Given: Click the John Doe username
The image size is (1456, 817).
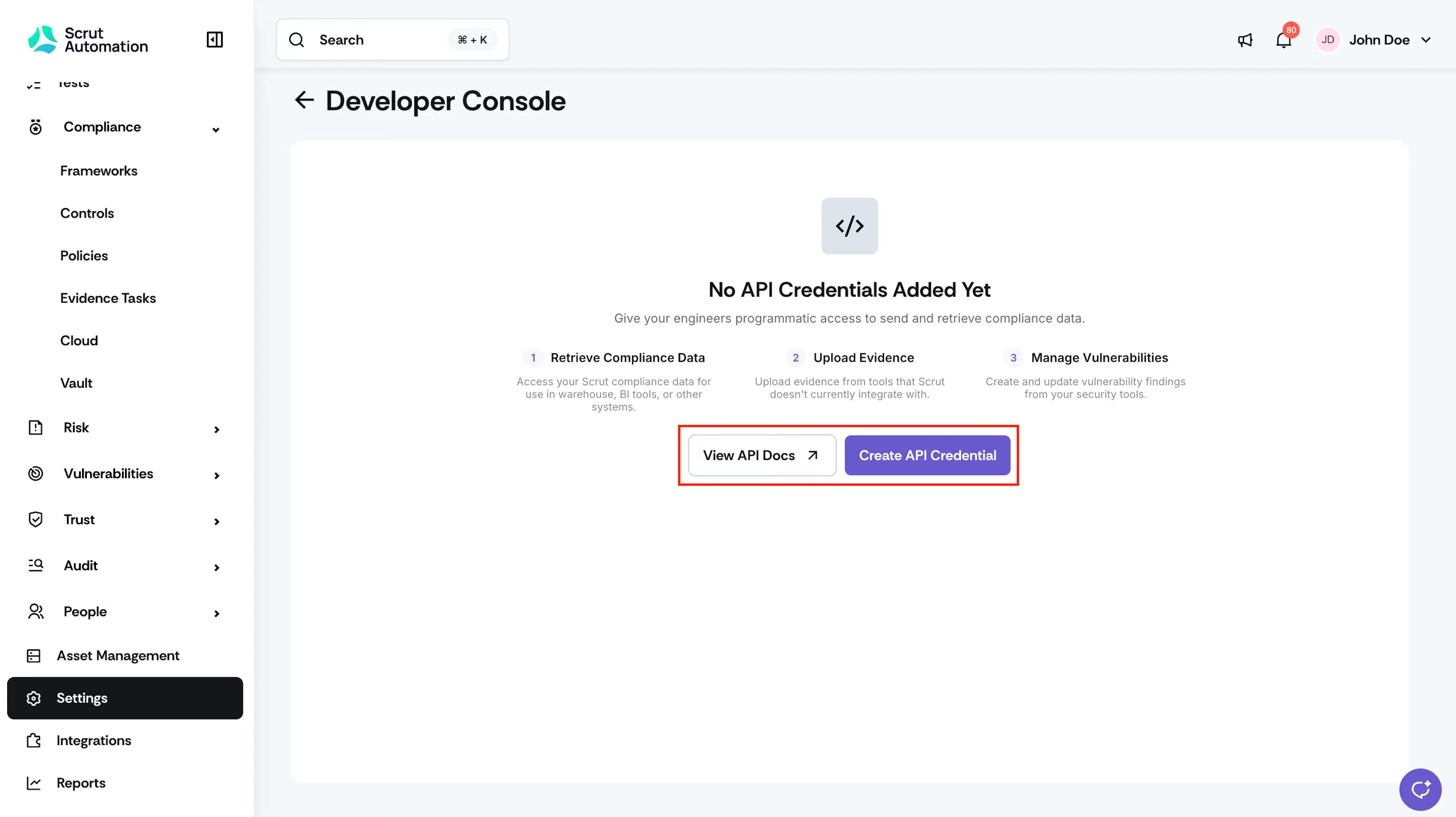Looking at the screenshot, I should pos(1379,40).
